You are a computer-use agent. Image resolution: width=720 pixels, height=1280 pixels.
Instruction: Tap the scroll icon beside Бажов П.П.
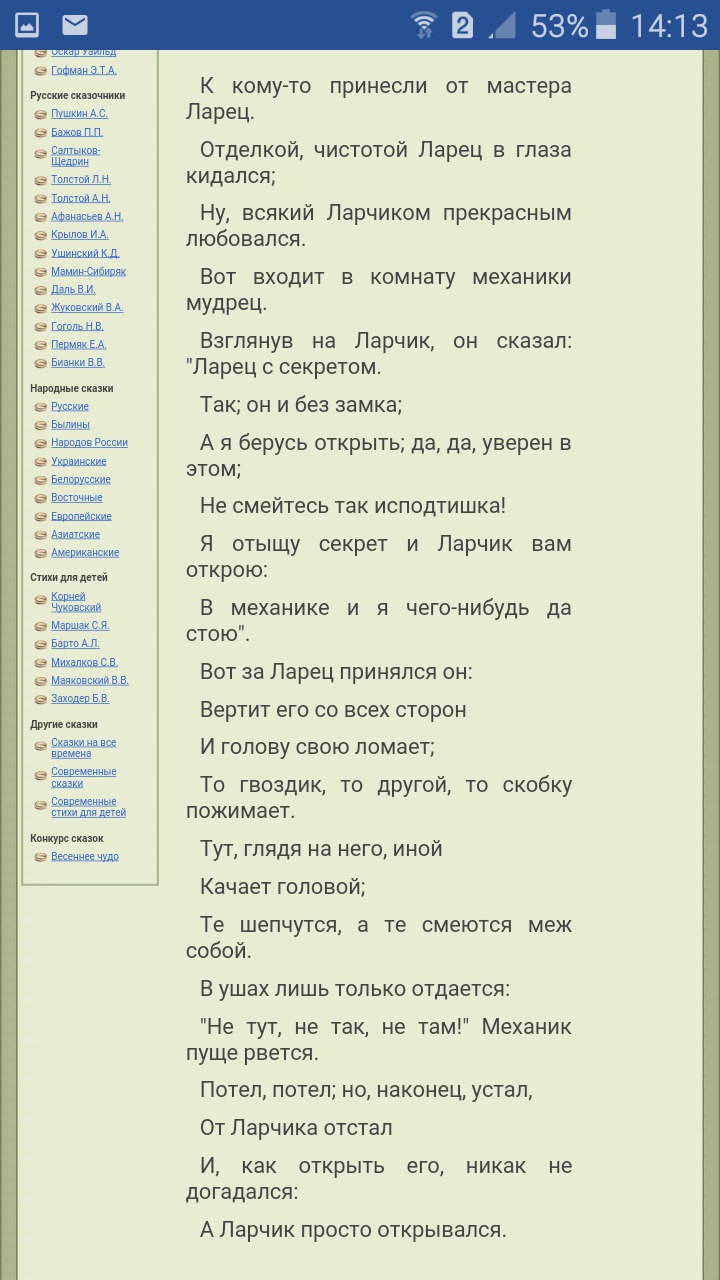(40, 133)
